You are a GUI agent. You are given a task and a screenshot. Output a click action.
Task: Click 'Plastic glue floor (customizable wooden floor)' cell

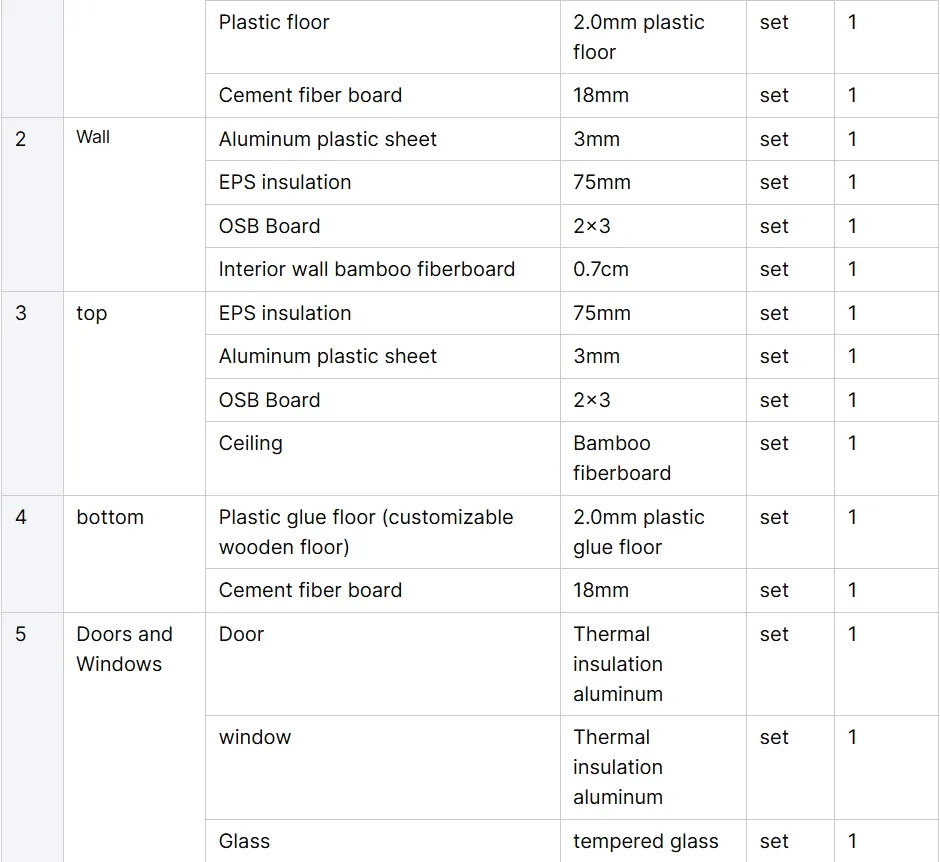tap(366, 532)
